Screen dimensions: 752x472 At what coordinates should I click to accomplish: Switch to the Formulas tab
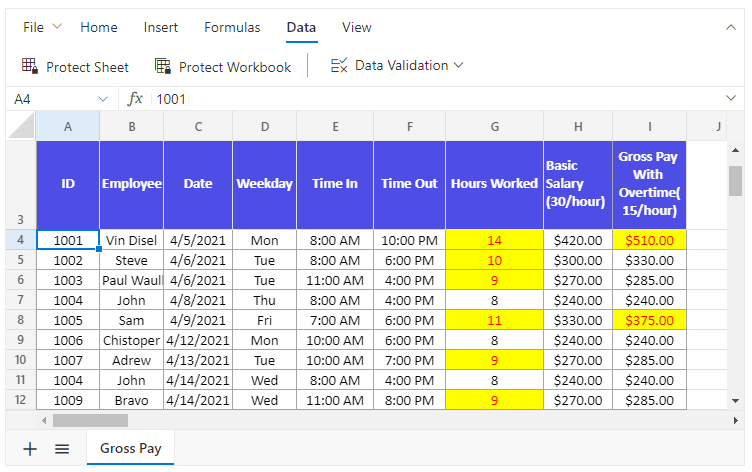tap(232, 28)
